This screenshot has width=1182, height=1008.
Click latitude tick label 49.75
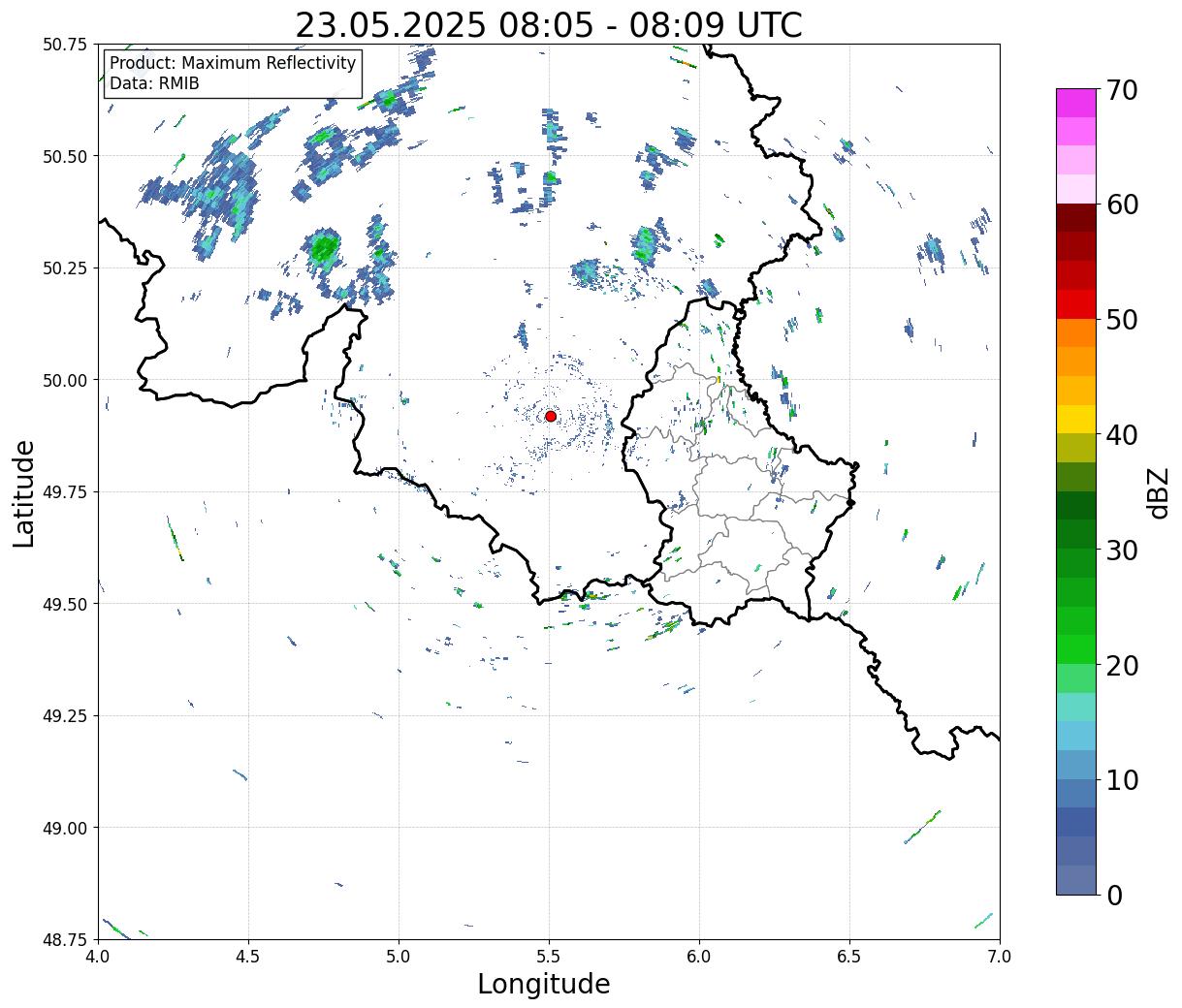(65, 492)
